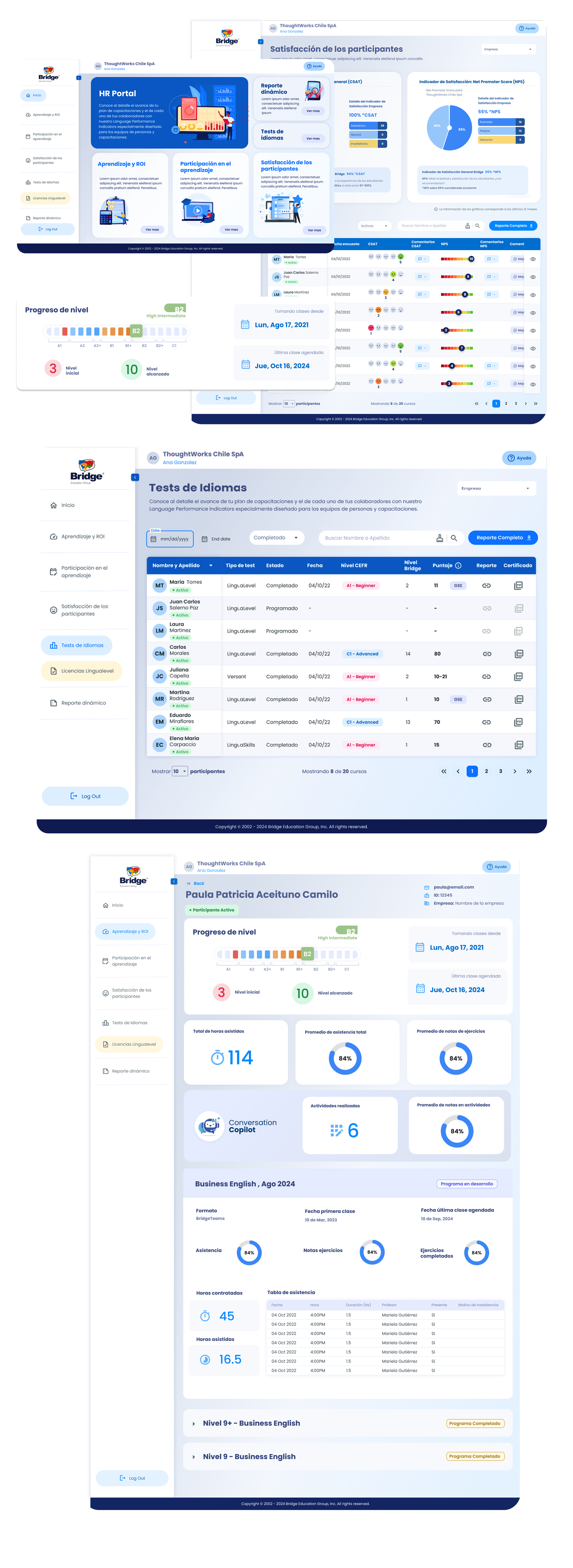Open Elena Maria Carpaccio PDF certificate icon

(518, 744)
